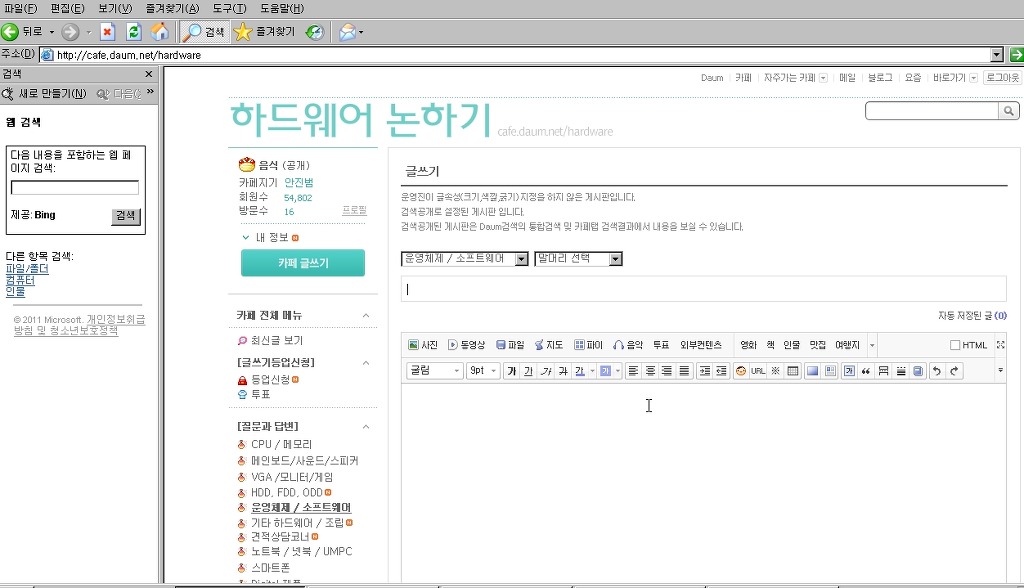Open the 말머리 선택 dropdown
1024x588 pixels.
578,259
